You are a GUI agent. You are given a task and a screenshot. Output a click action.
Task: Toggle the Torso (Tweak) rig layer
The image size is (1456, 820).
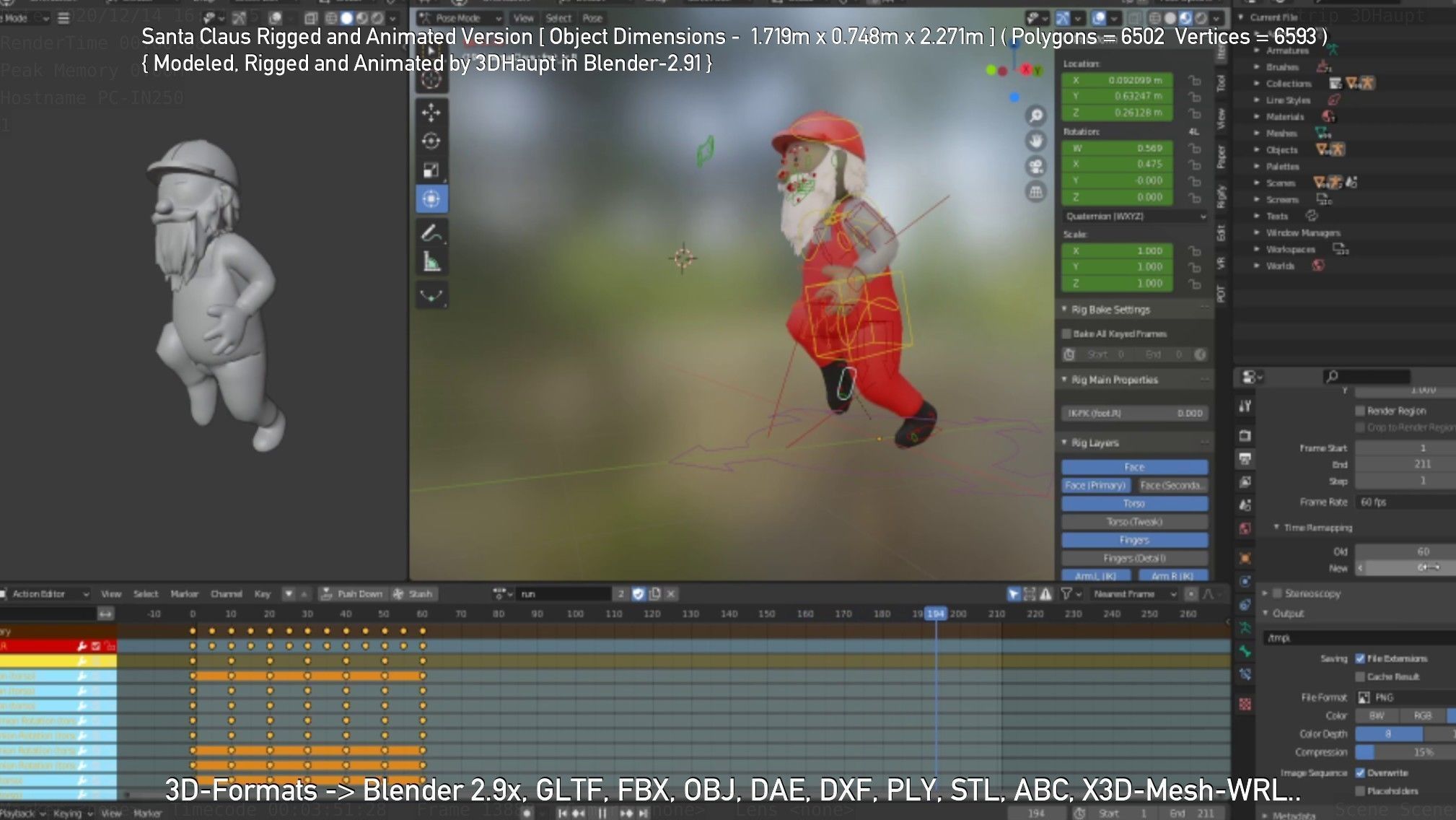point(1134,521)
